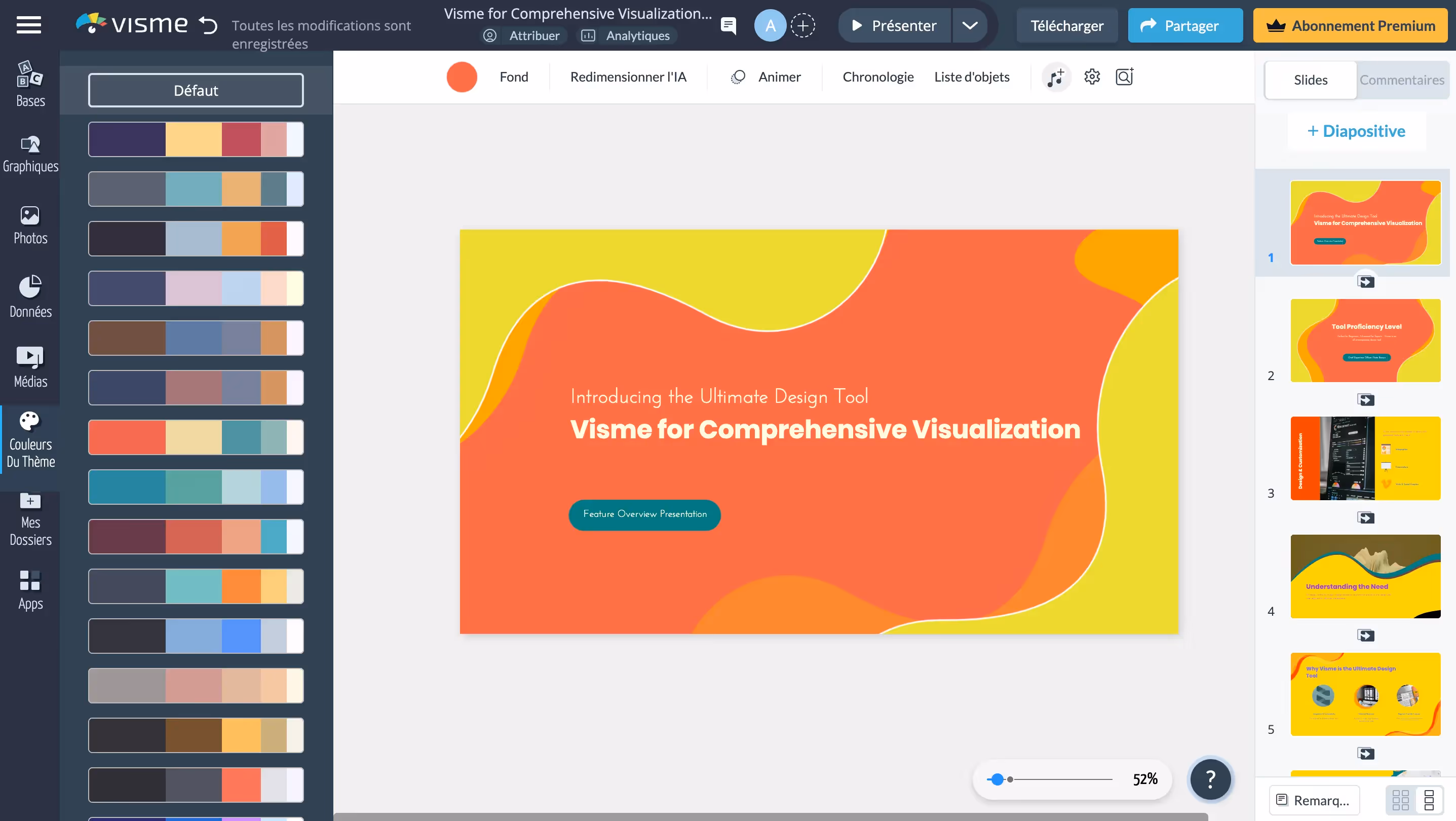Click the undo arrow icon
This screenshot has width=1456, height=821.
pyautogui.click(x=208, y=25)
